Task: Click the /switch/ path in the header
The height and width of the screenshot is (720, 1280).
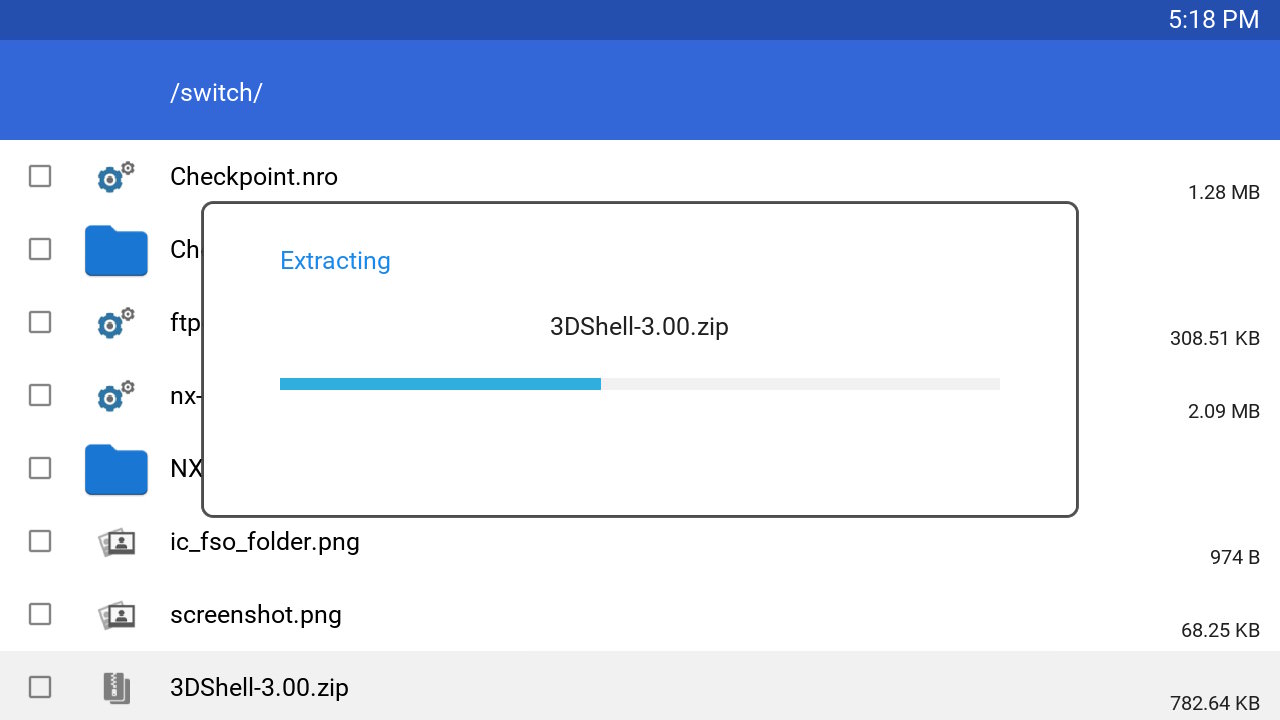Action: tap(216, 93)
